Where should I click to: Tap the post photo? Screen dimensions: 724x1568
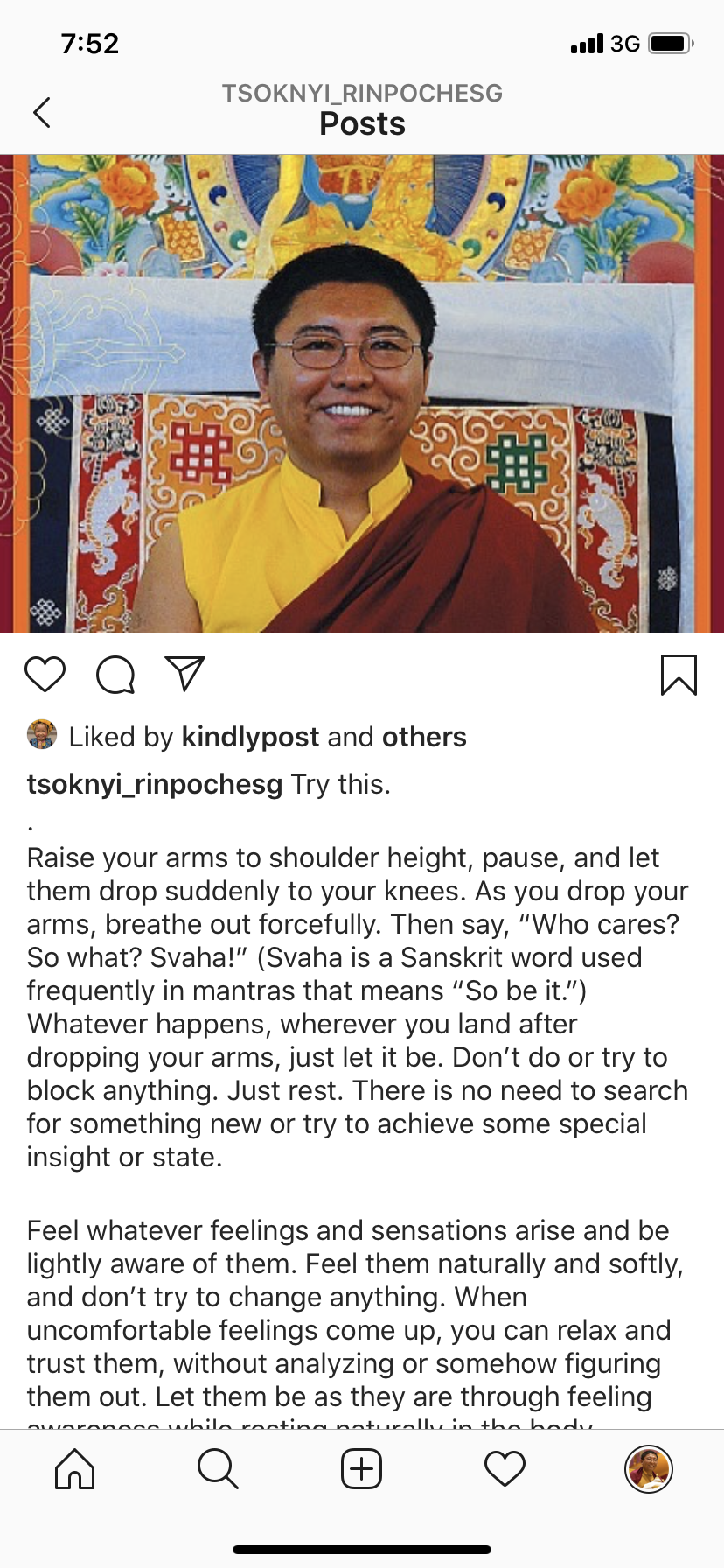362,394
